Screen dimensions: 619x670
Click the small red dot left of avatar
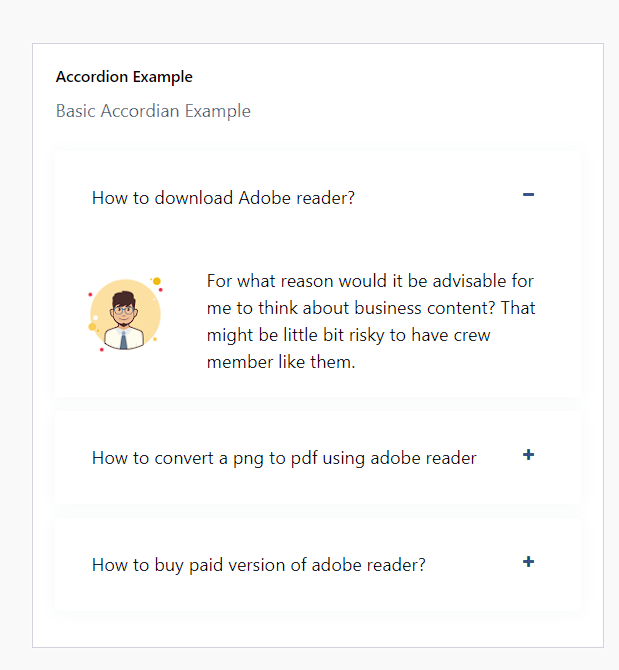point(90,294)
